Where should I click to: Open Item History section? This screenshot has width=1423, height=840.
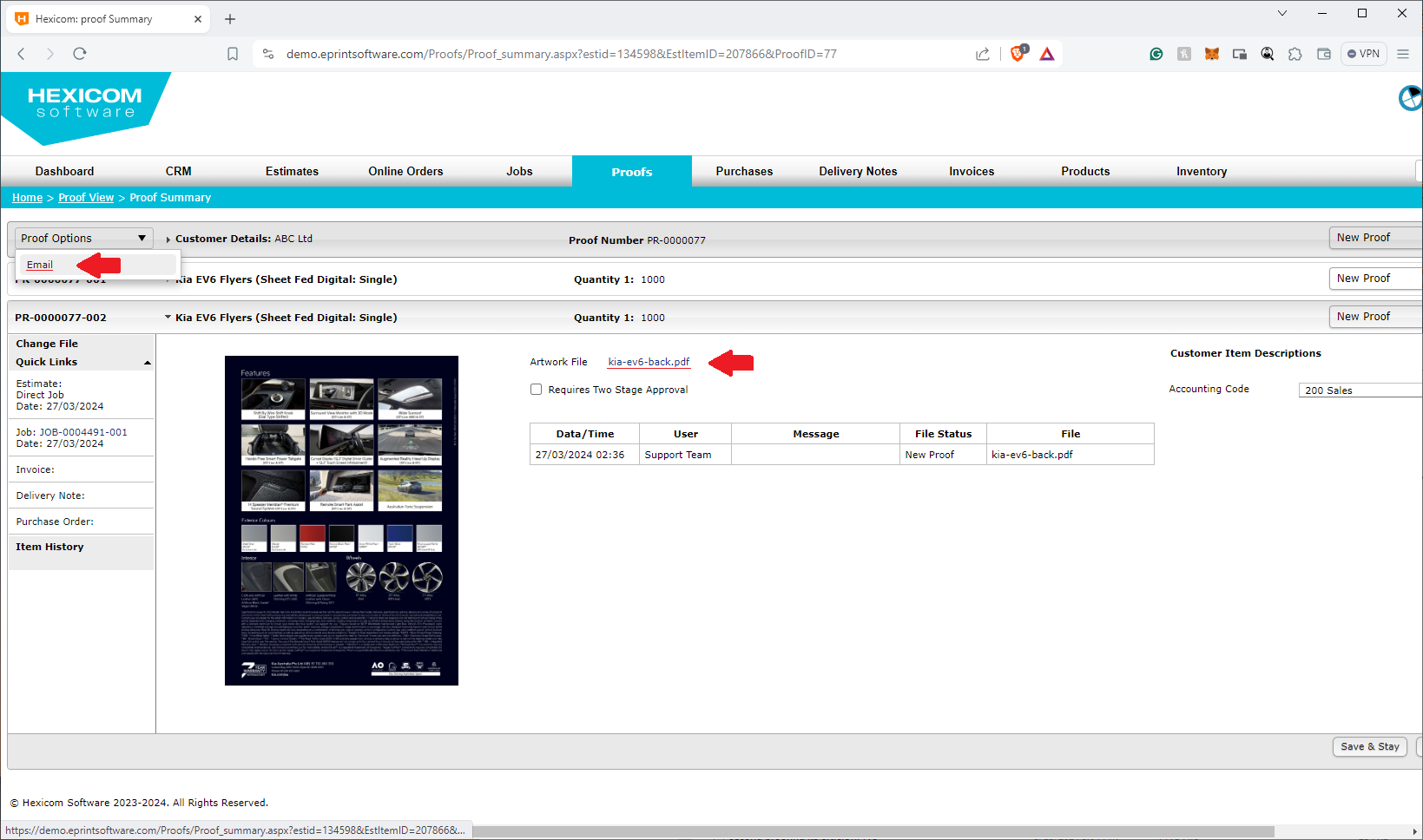pos(49,547)
